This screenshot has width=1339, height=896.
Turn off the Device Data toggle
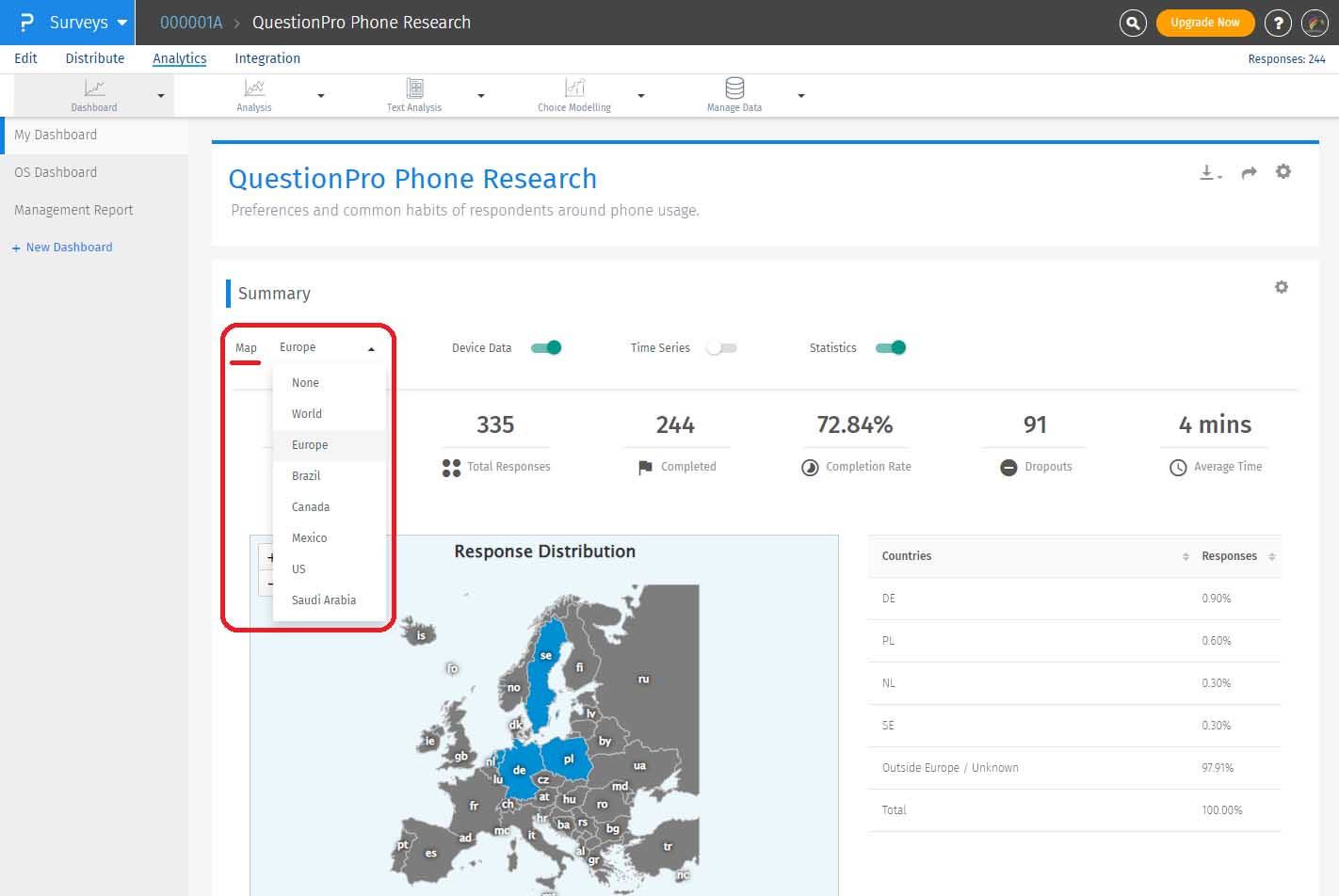[546, 348]
